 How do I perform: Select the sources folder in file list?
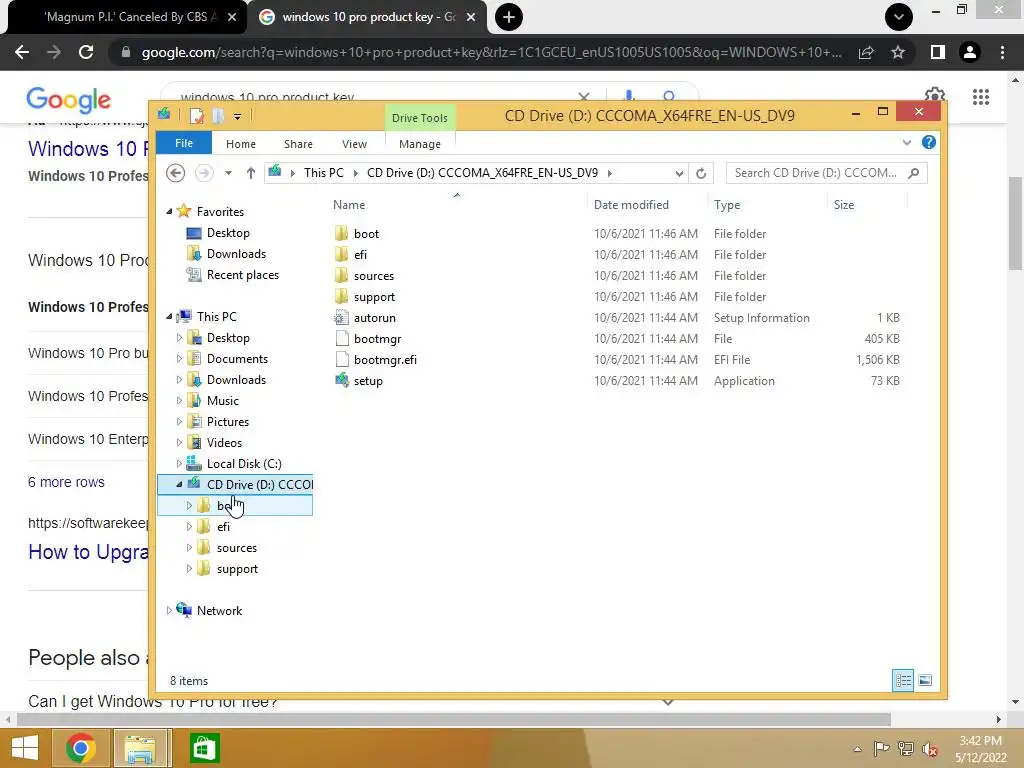point(374,276)
